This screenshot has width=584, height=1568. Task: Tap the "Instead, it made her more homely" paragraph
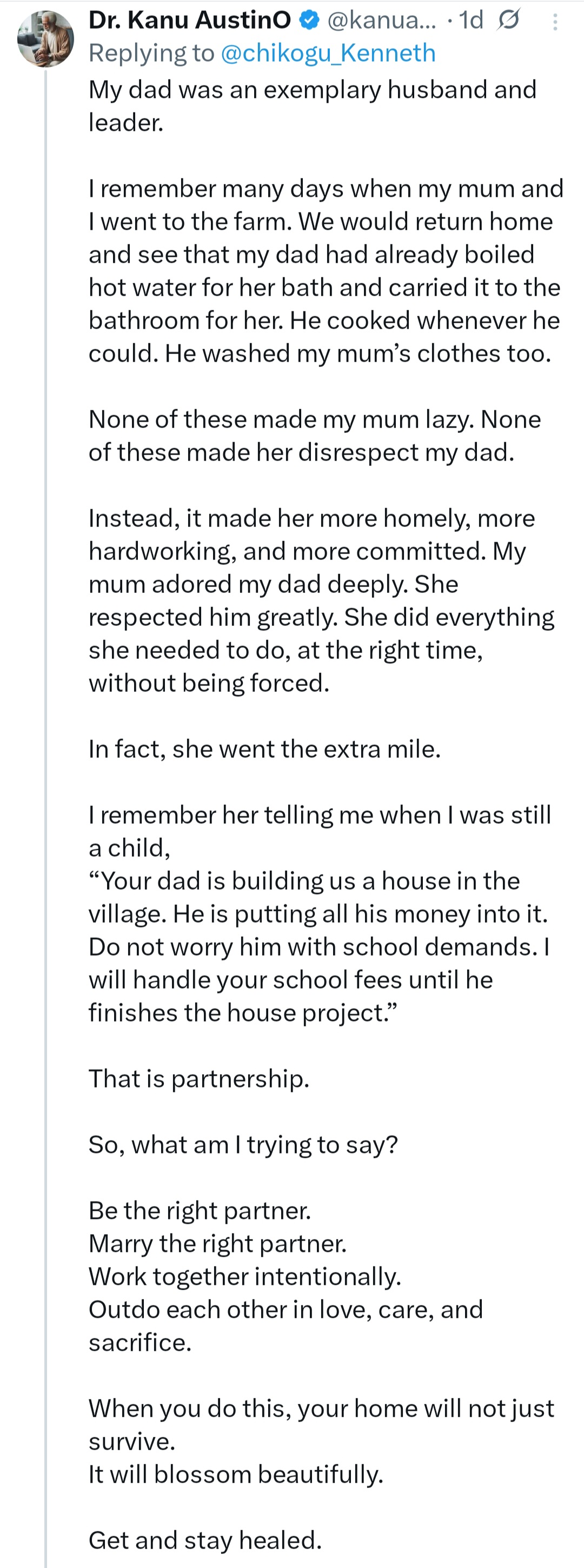(322, 600)
